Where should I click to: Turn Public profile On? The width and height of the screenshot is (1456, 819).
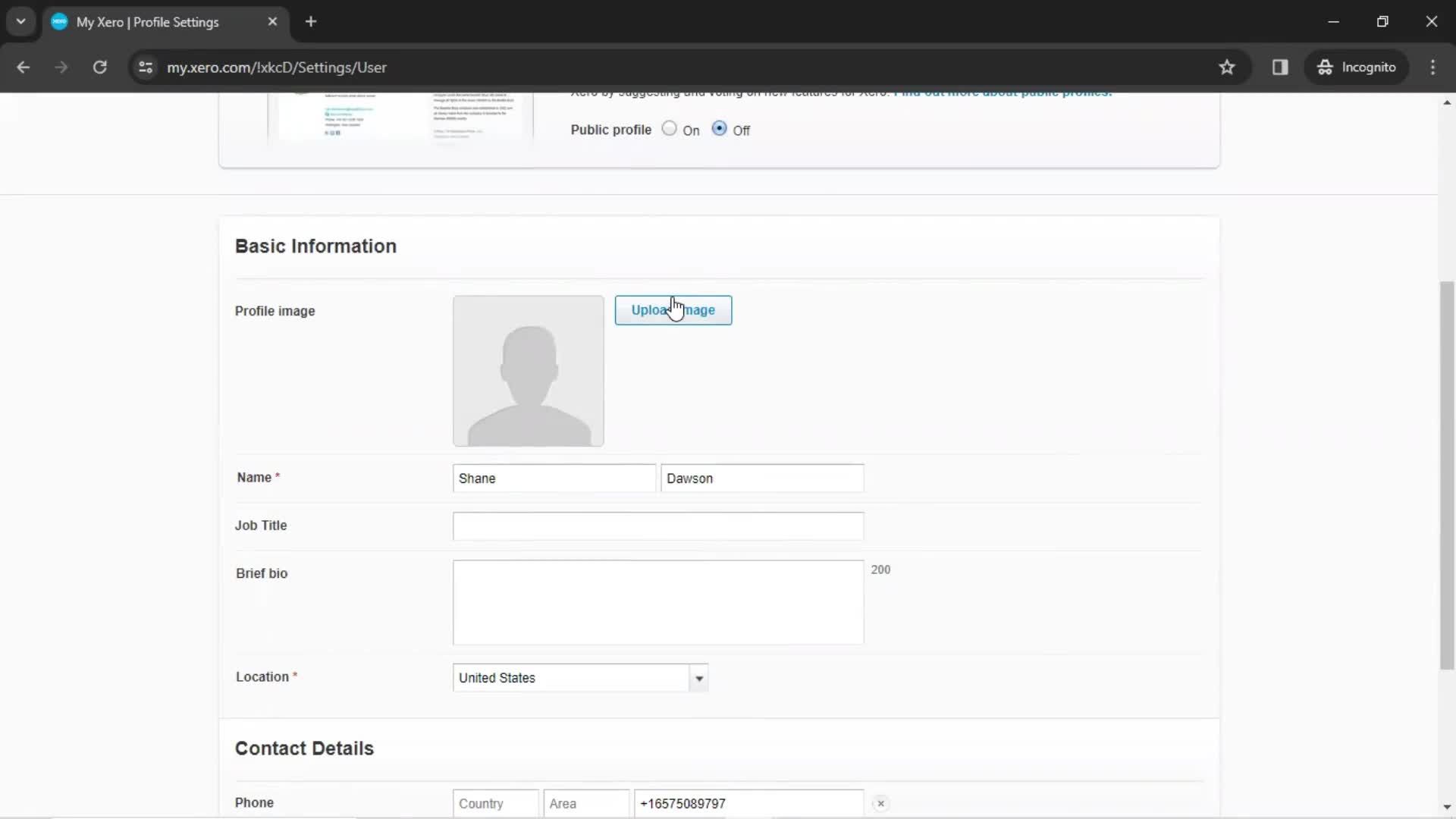669,128
